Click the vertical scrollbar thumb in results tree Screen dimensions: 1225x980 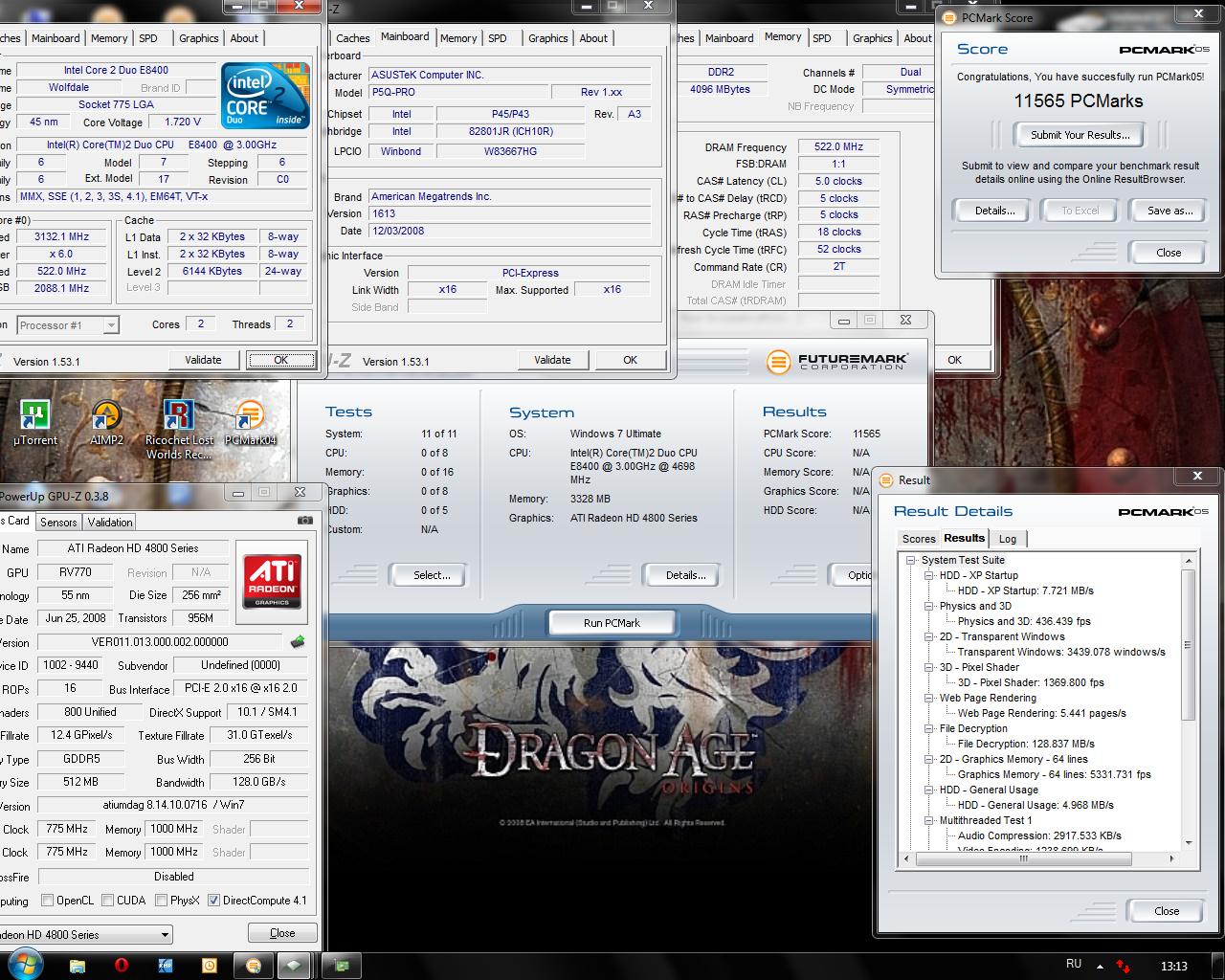1189,646
